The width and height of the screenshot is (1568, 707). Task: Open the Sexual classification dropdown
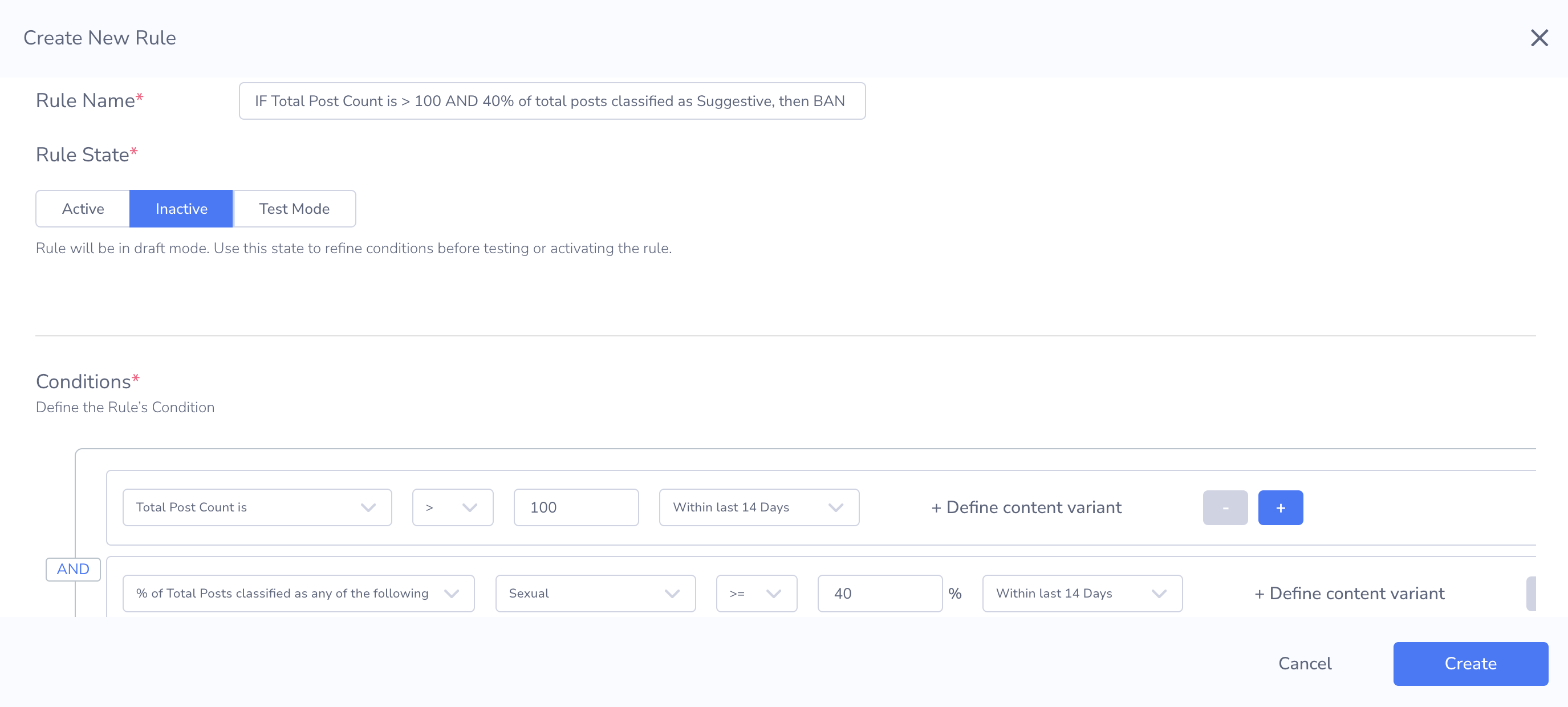tap(595, 593)
